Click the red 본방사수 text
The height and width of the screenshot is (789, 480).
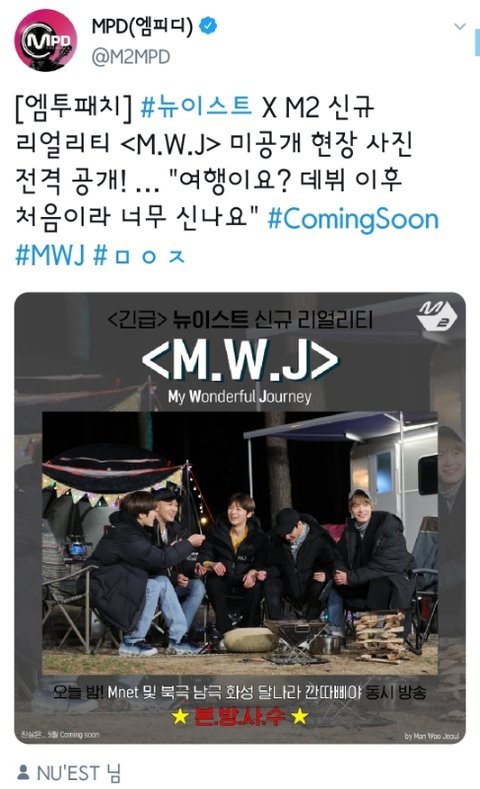240,716
